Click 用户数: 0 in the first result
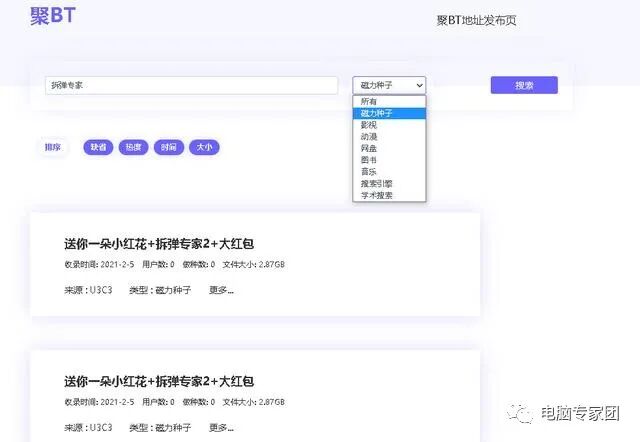Image resolution: width=640 pixels, height=442 pixels. (158, 264)
